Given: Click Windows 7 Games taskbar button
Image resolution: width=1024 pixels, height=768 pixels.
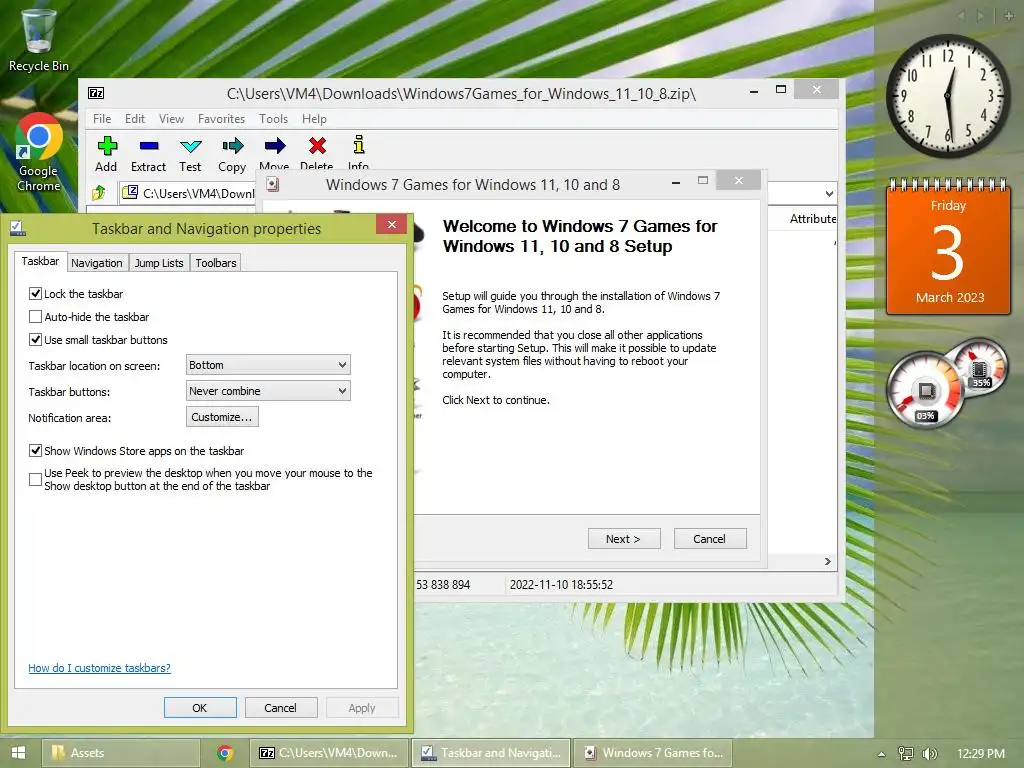Looking at the screenshot, I should point(653,753).
